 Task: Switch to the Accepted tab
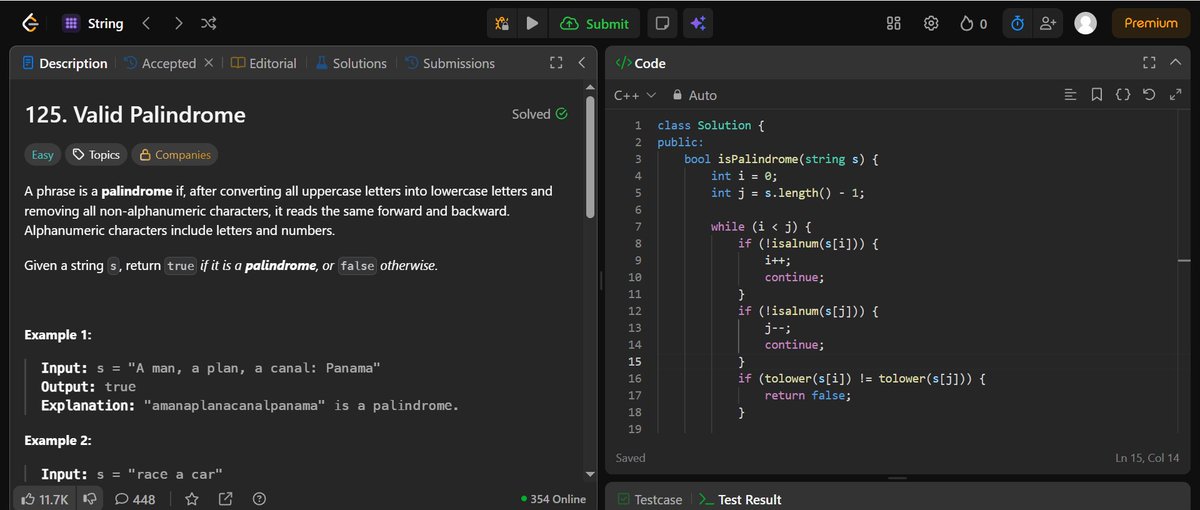pos(160,63)
